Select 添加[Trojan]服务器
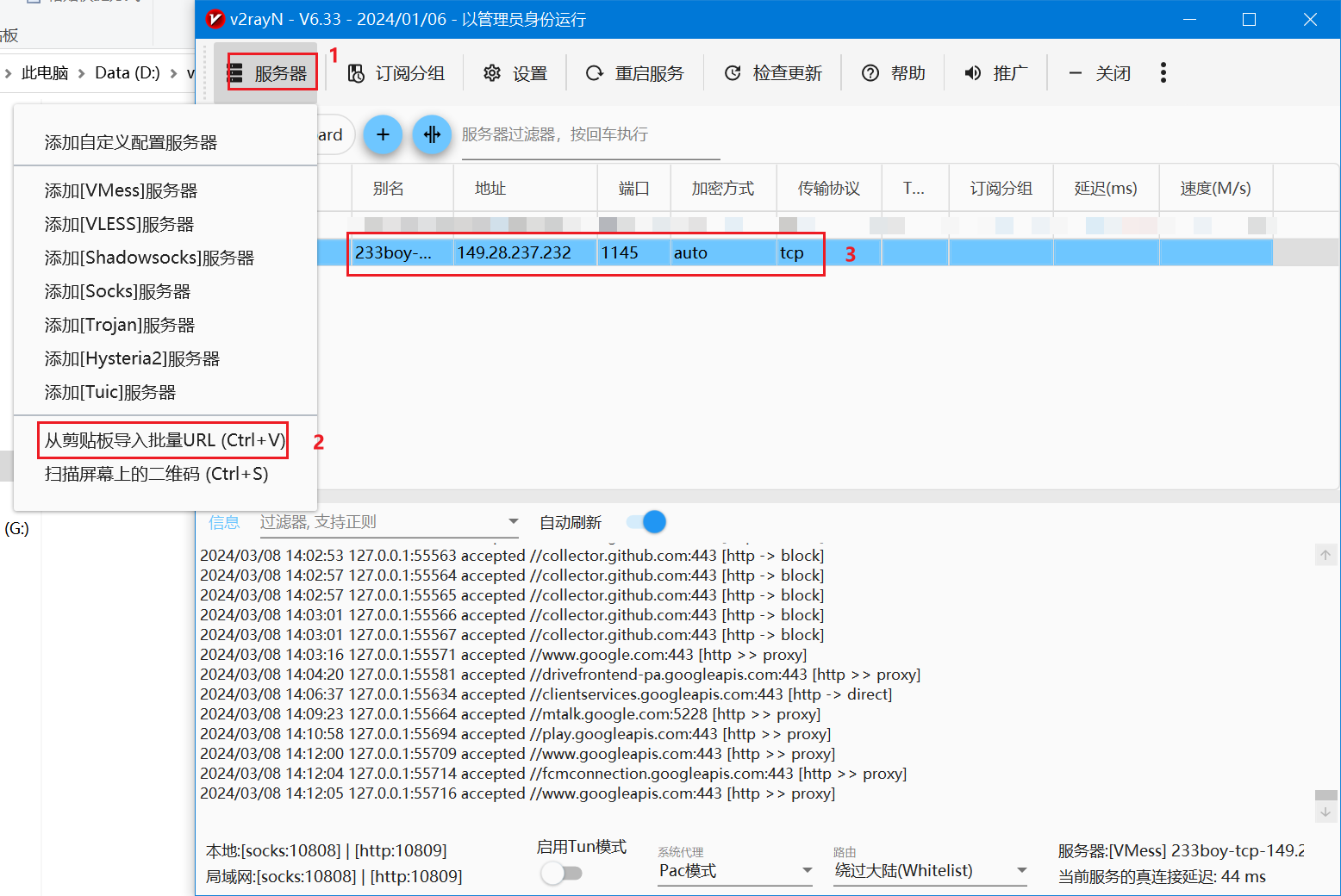This screenshot has height=896, width=1341. (x=165, y=325)
